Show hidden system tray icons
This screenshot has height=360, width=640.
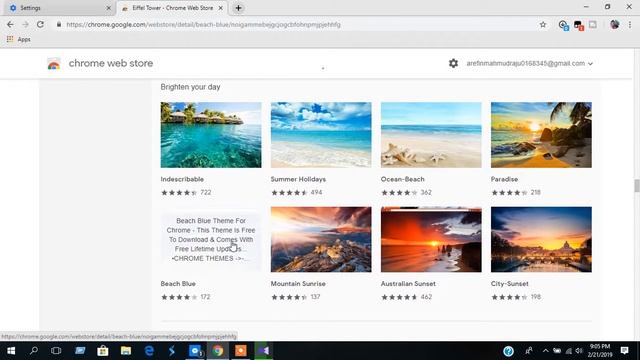[x=546, y=351]
